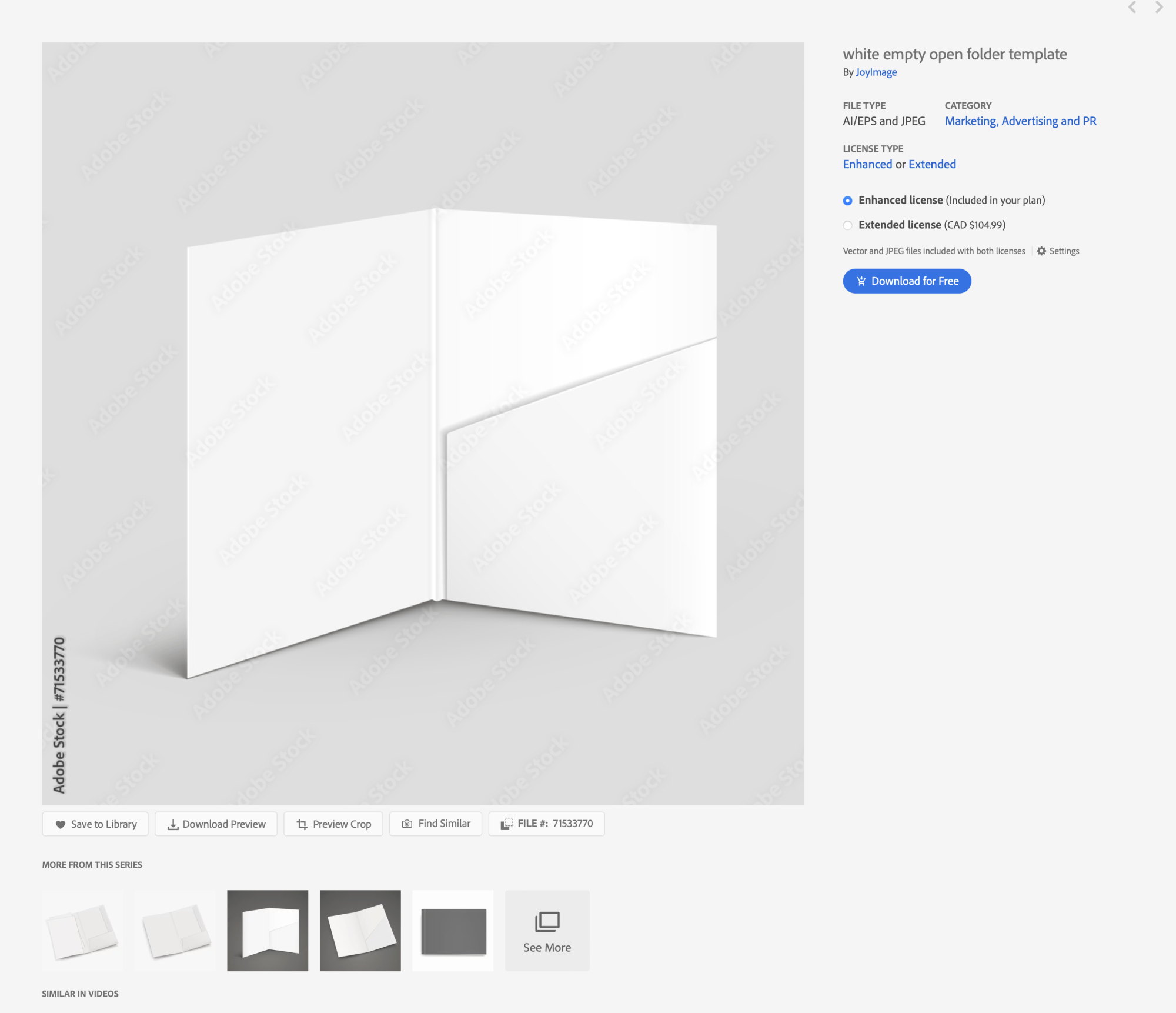Image resolution: width=1176 pixels, height=1013 pixels.
Task: Click the Preview Crop icon
Action: pyautogui.click(x=302, y=824)
